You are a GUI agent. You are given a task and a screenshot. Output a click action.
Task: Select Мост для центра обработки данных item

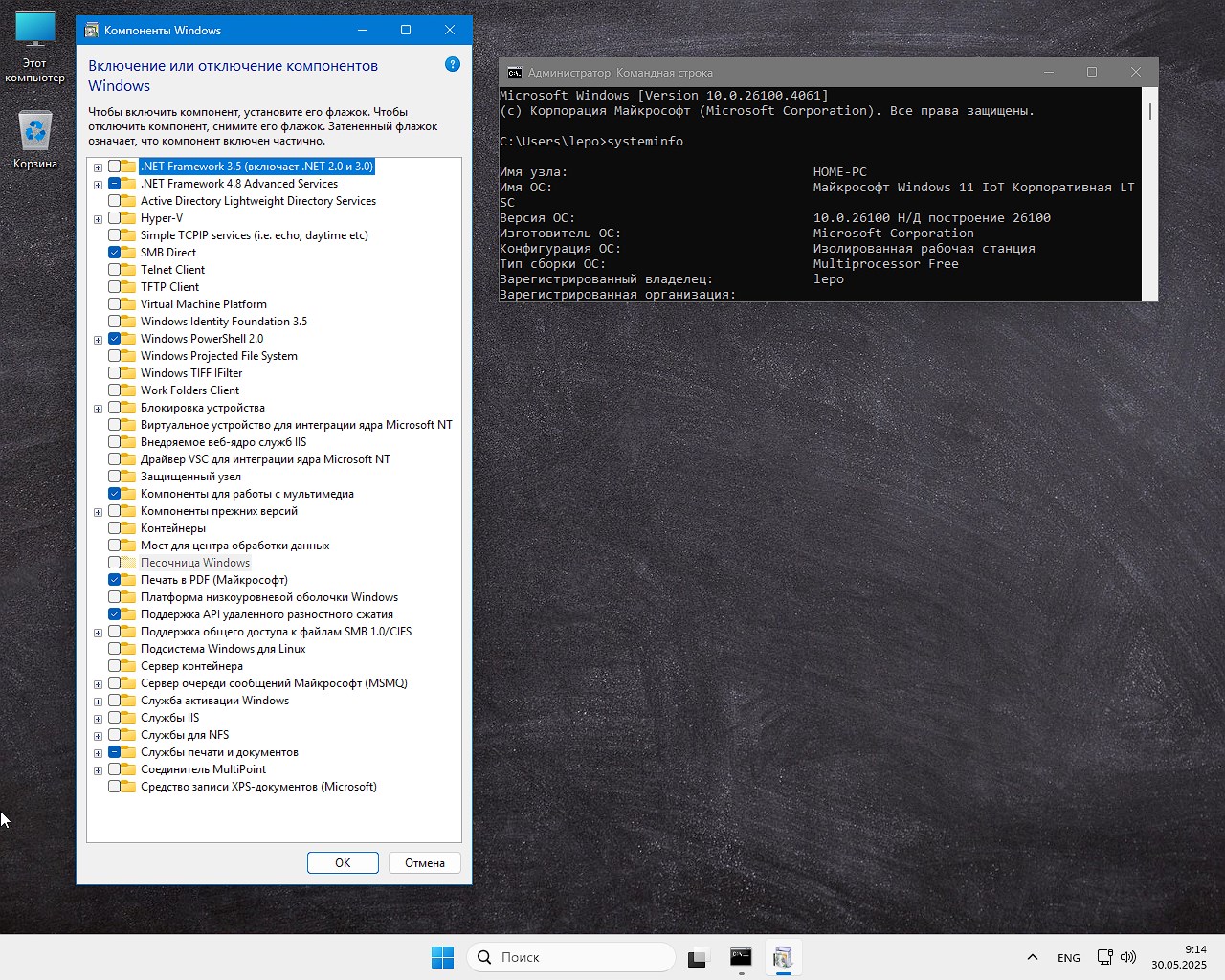(234, 546)
